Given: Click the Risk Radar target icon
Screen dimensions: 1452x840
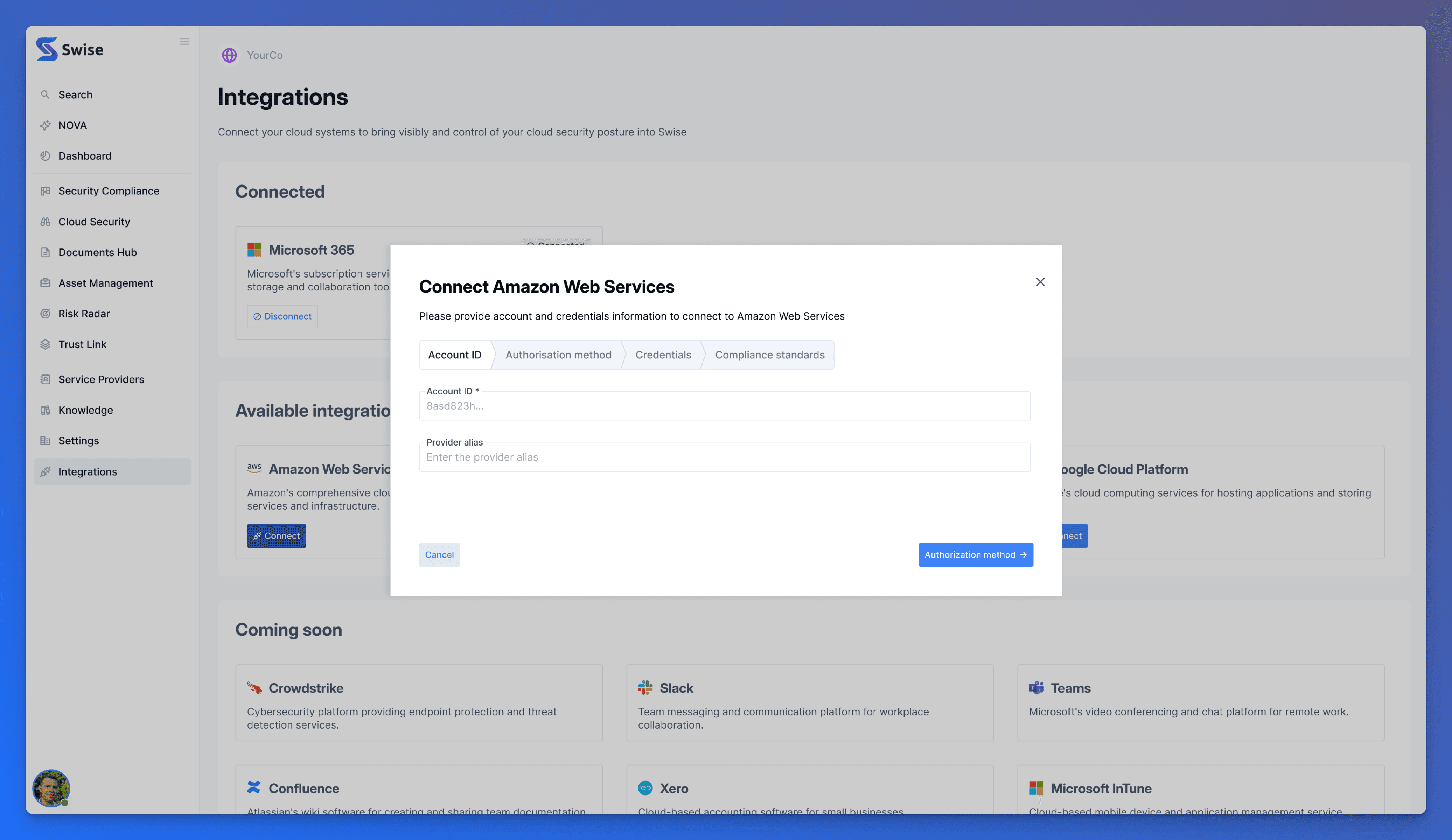Looking at the screenshot, I should [x=45, y=313].
